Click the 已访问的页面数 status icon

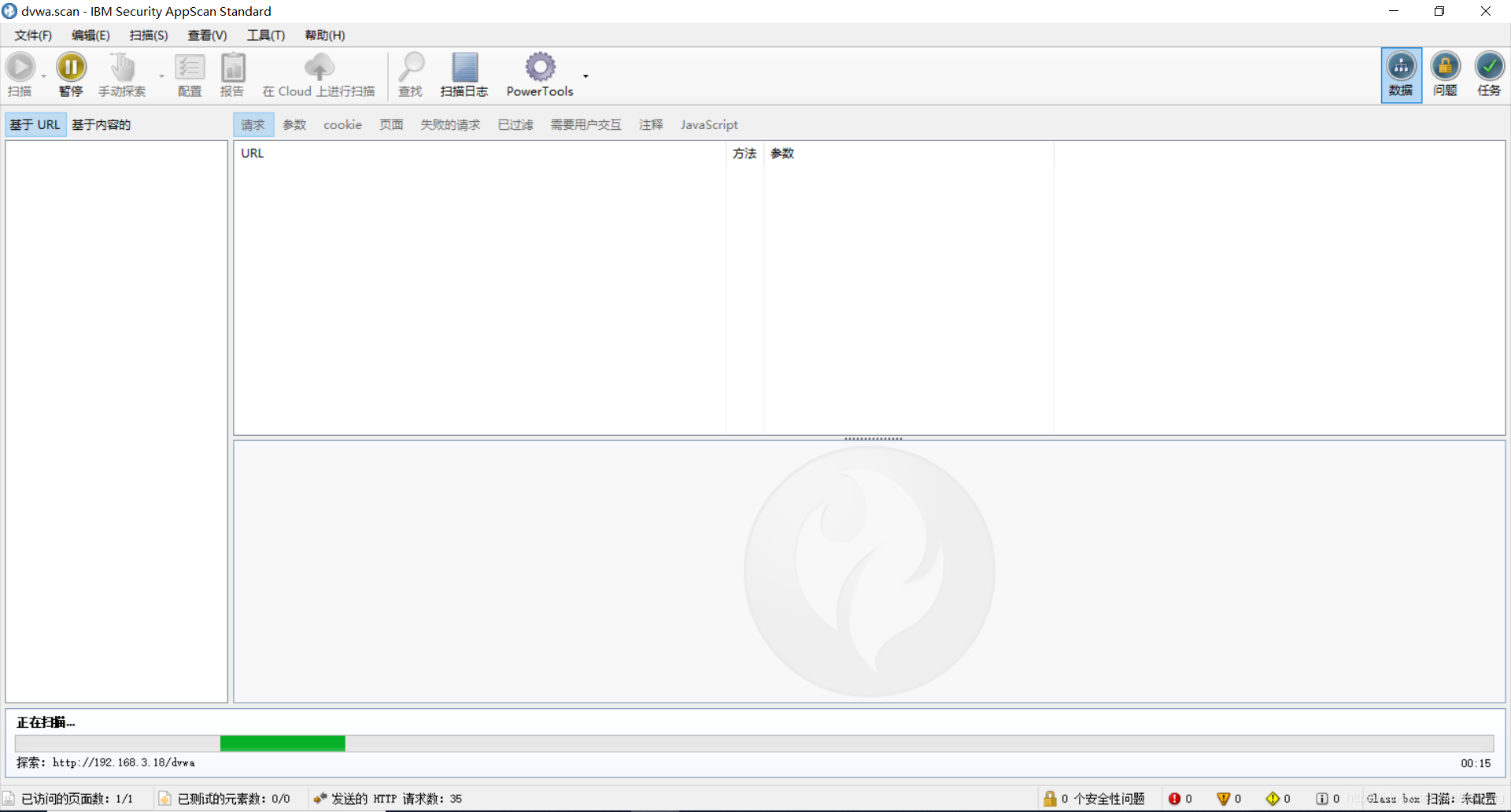9,799
